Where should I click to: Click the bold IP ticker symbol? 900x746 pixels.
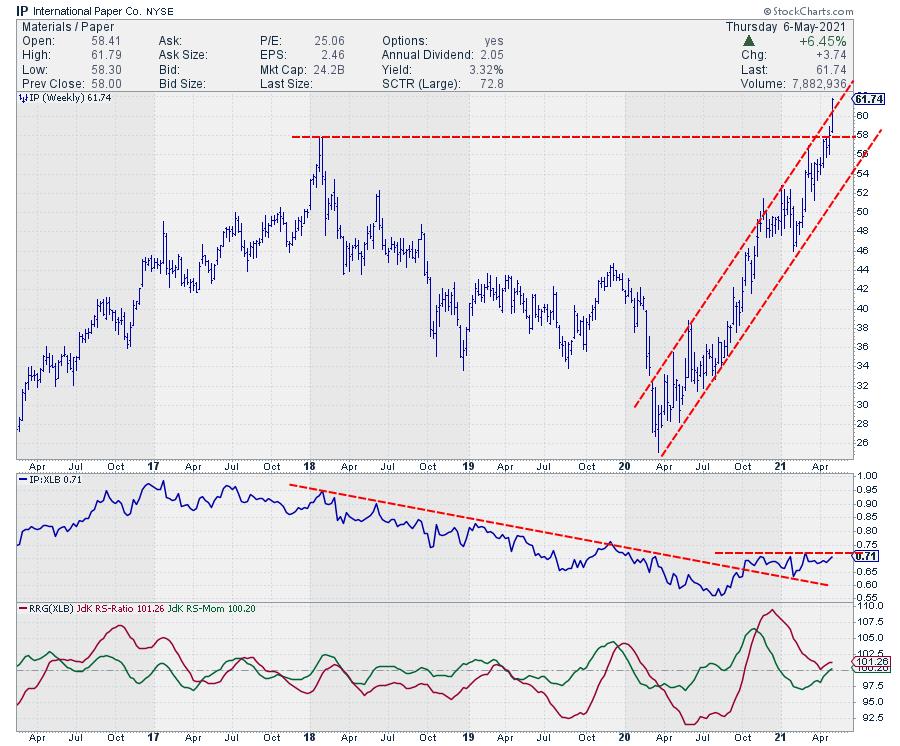(x=9, y=11)
